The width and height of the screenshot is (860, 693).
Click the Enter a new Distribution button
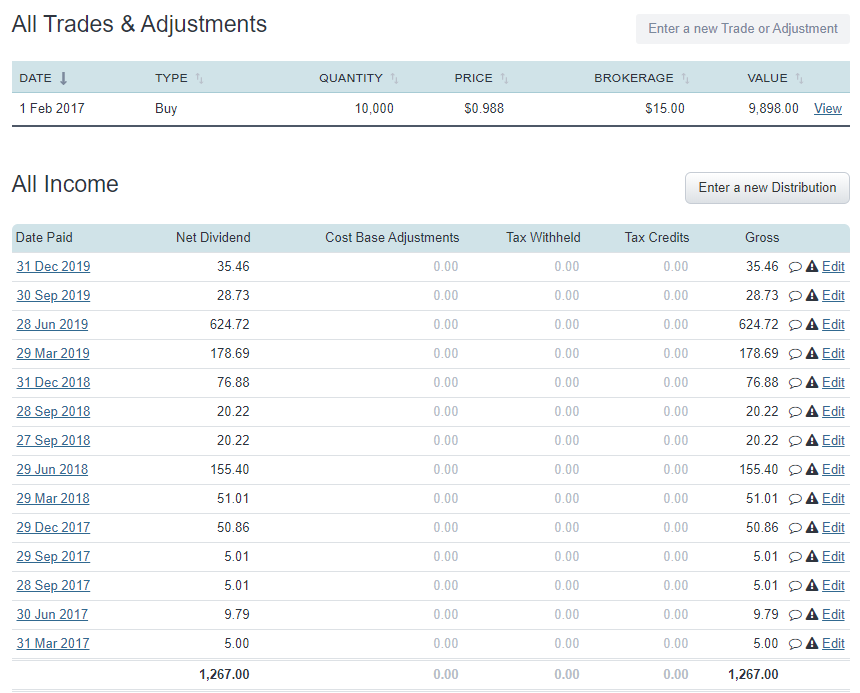point(767,188)
